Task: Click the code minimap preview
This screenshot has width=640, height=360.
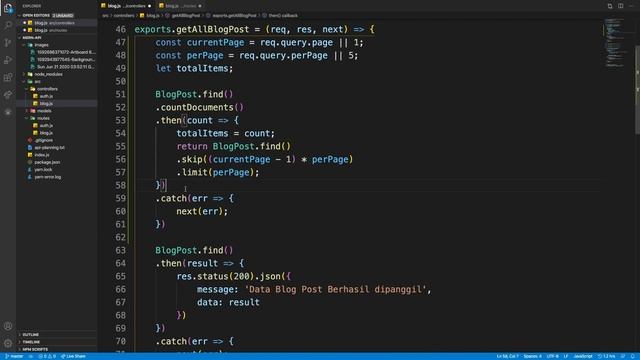Action: tap(616, 43)
